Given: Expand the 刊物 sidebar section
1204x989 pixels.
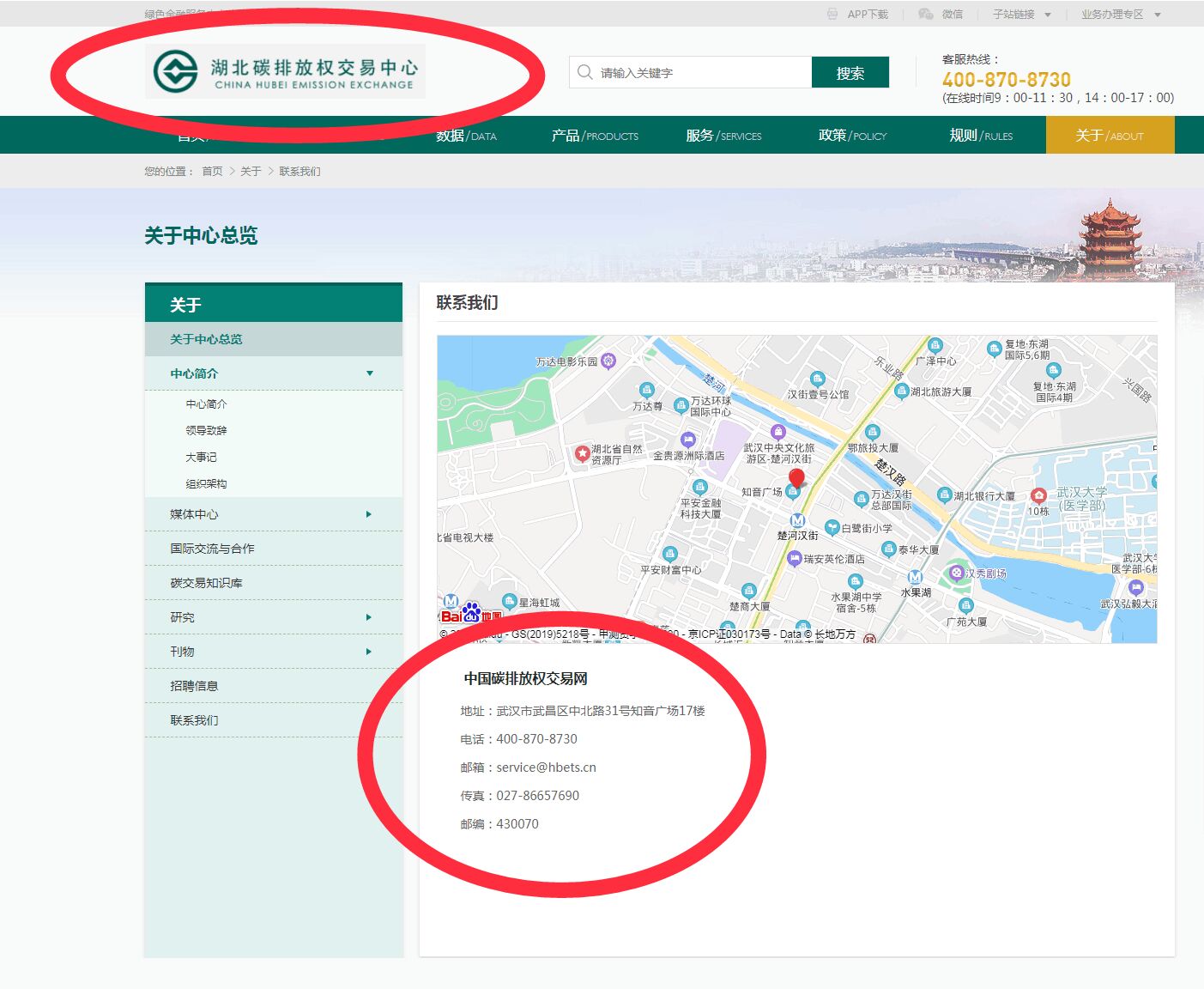Looking at the screenshot, I should (369, 652).
